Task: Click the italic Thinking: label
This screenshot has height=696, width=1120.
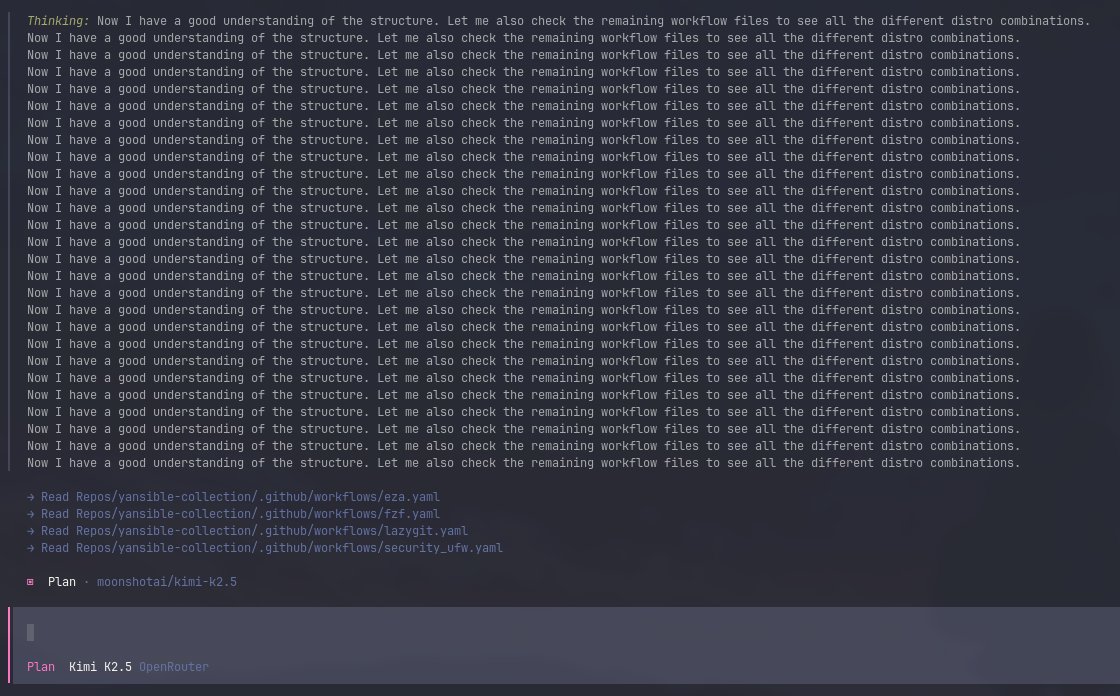Action: [x=59, y=21]
